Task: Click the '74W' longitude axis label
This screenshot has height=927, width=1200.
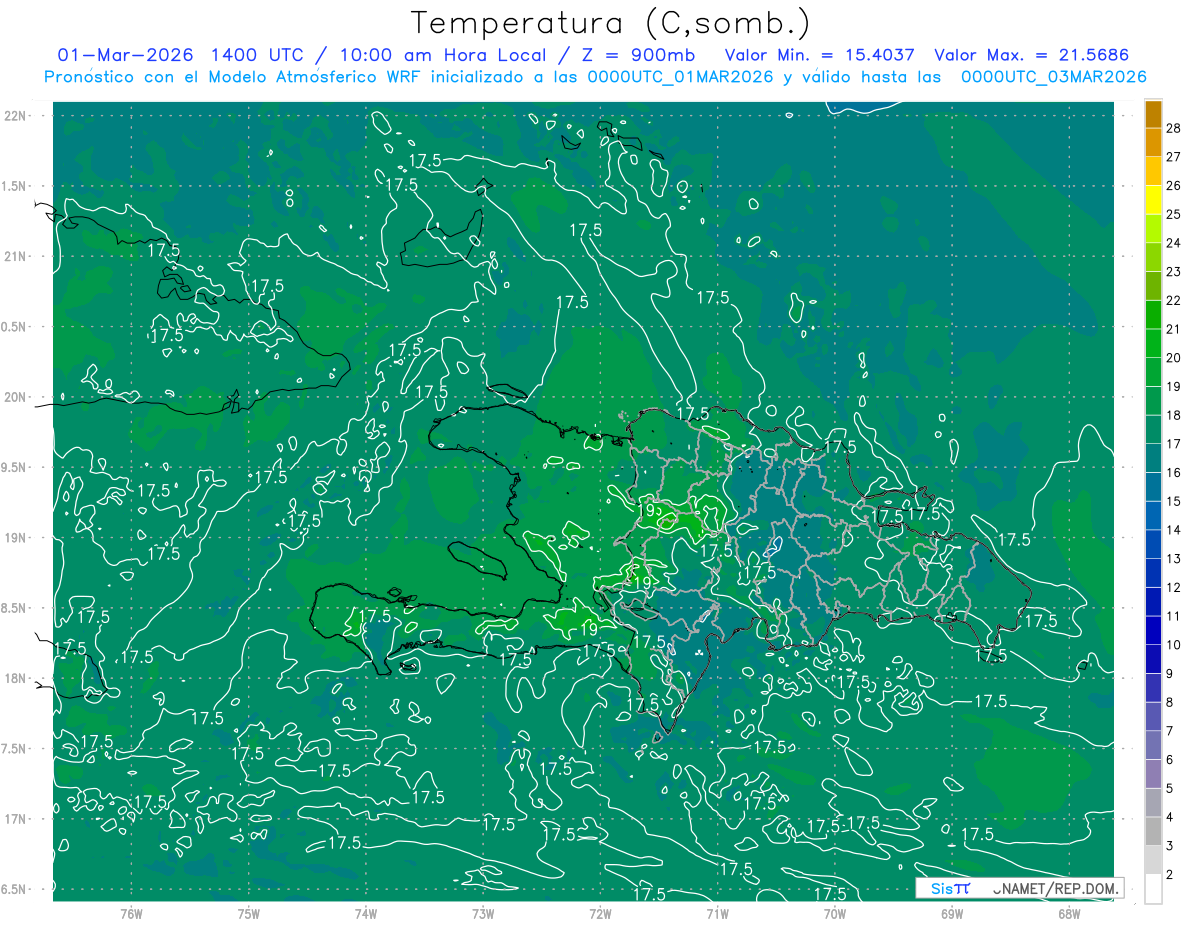Action: point(366,914)
